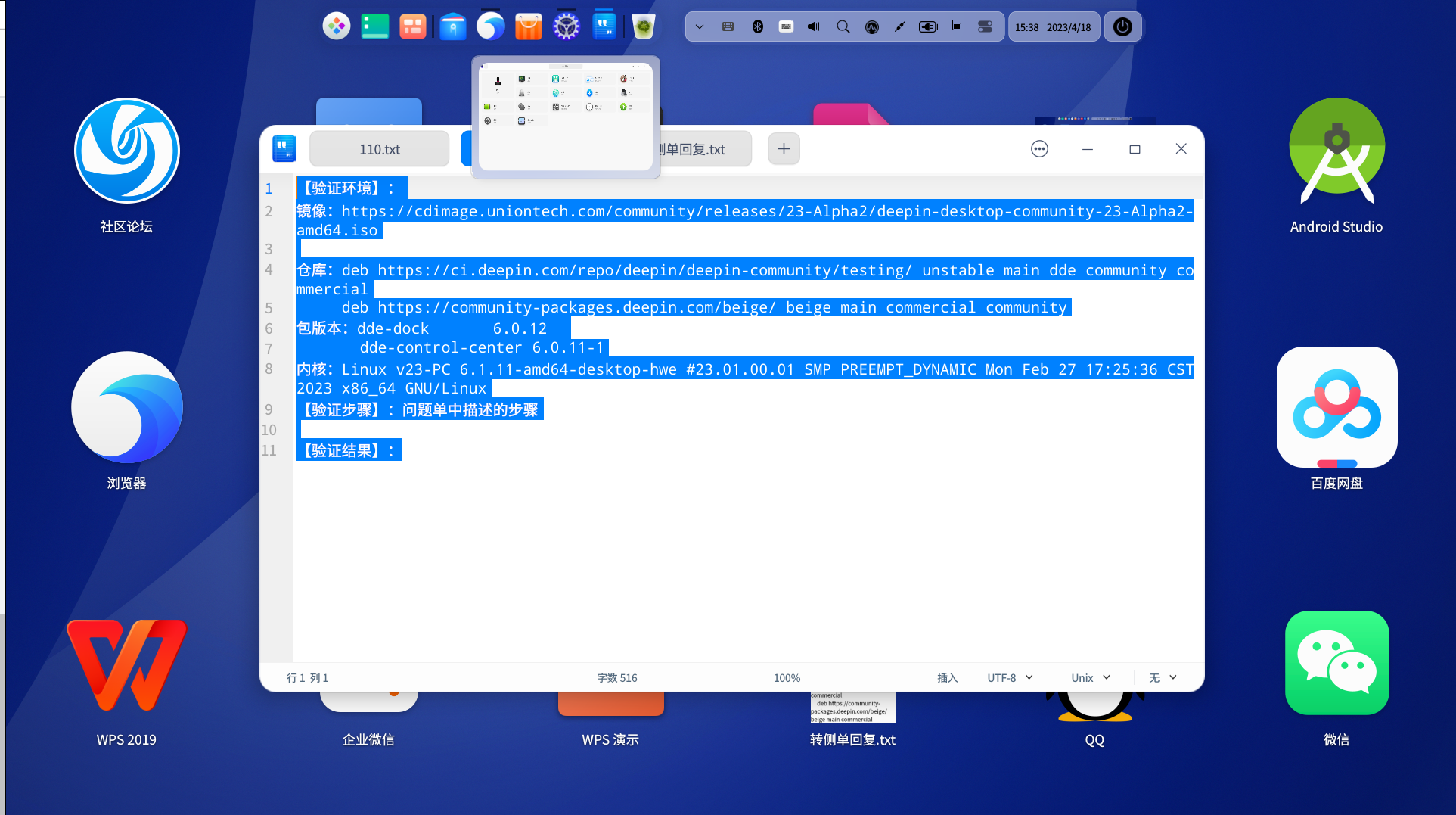Collapse the tray with the chevron arrow
The width and height of the screenshot is (1456, 815).
[x=700, y=26]
